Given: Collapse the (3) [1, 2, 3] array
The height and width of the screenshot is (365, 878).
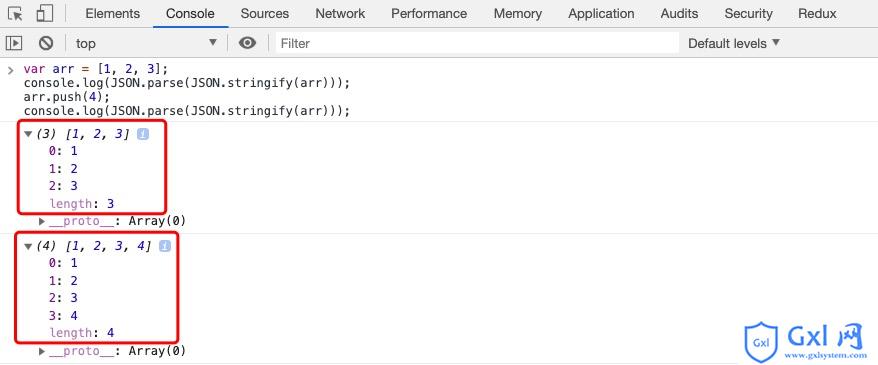Looking at the screenshot, I should [x=29, y=134].
